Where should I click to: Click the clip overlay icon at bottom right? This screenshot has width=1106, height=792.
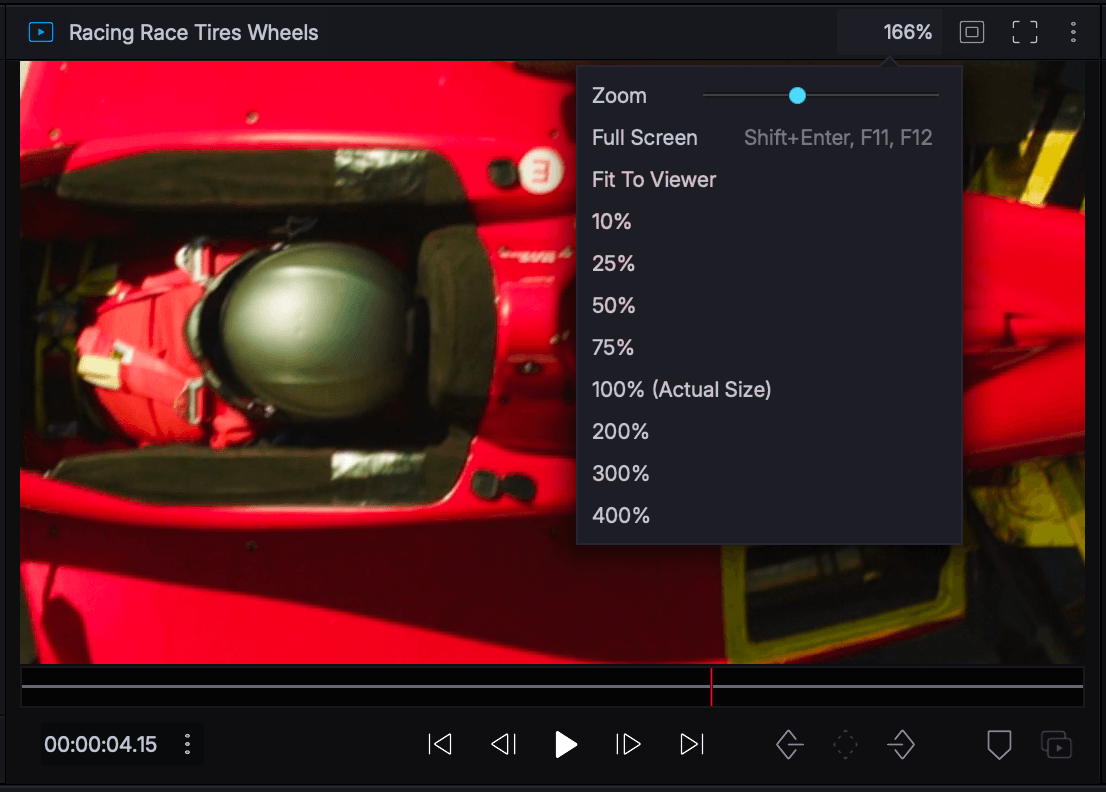tap(1056, 744)
